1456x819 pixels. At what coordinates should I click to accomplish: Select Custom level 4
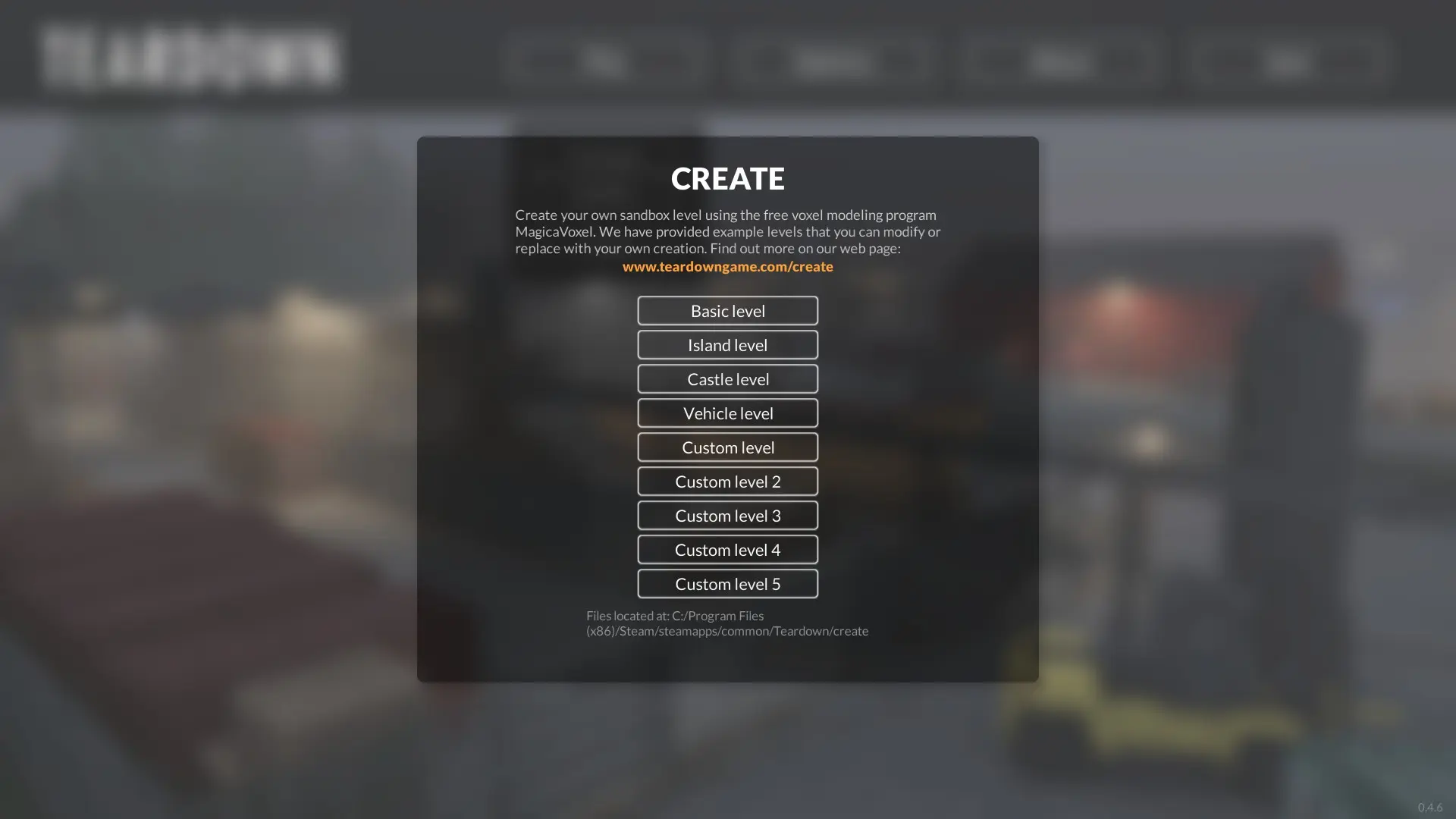(x=728, y=549)
